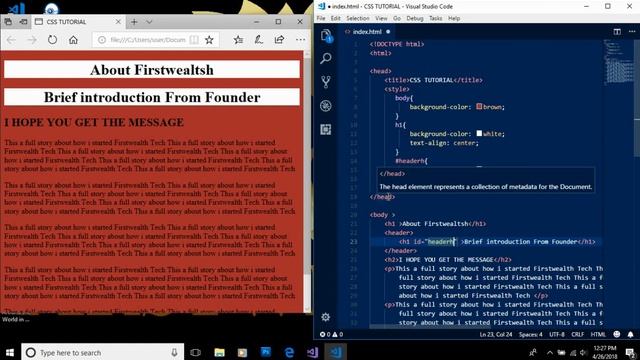This screenshot has height=360, width=640.
Task: Go back in the Edge browser
Action: (11, 40)
